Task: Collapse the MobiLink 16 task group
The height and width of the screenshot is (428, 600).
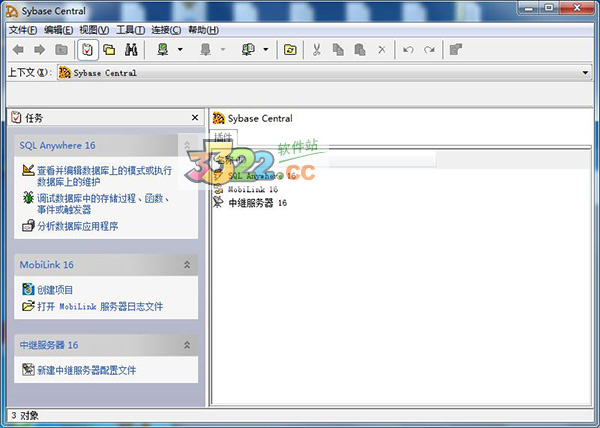Action: (187, 265)
